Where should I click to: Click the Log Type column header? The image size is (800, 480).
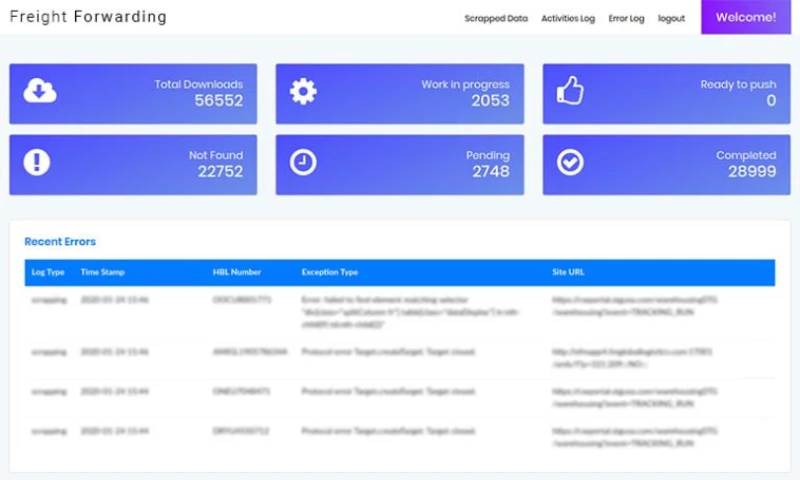(x=48, y=272)
